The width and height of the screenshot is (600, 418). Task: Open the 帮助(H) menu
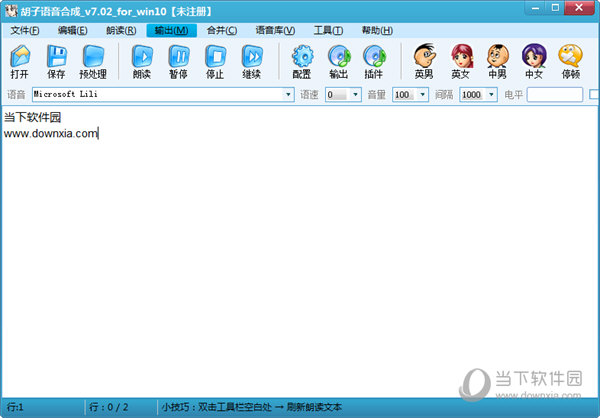377,31
